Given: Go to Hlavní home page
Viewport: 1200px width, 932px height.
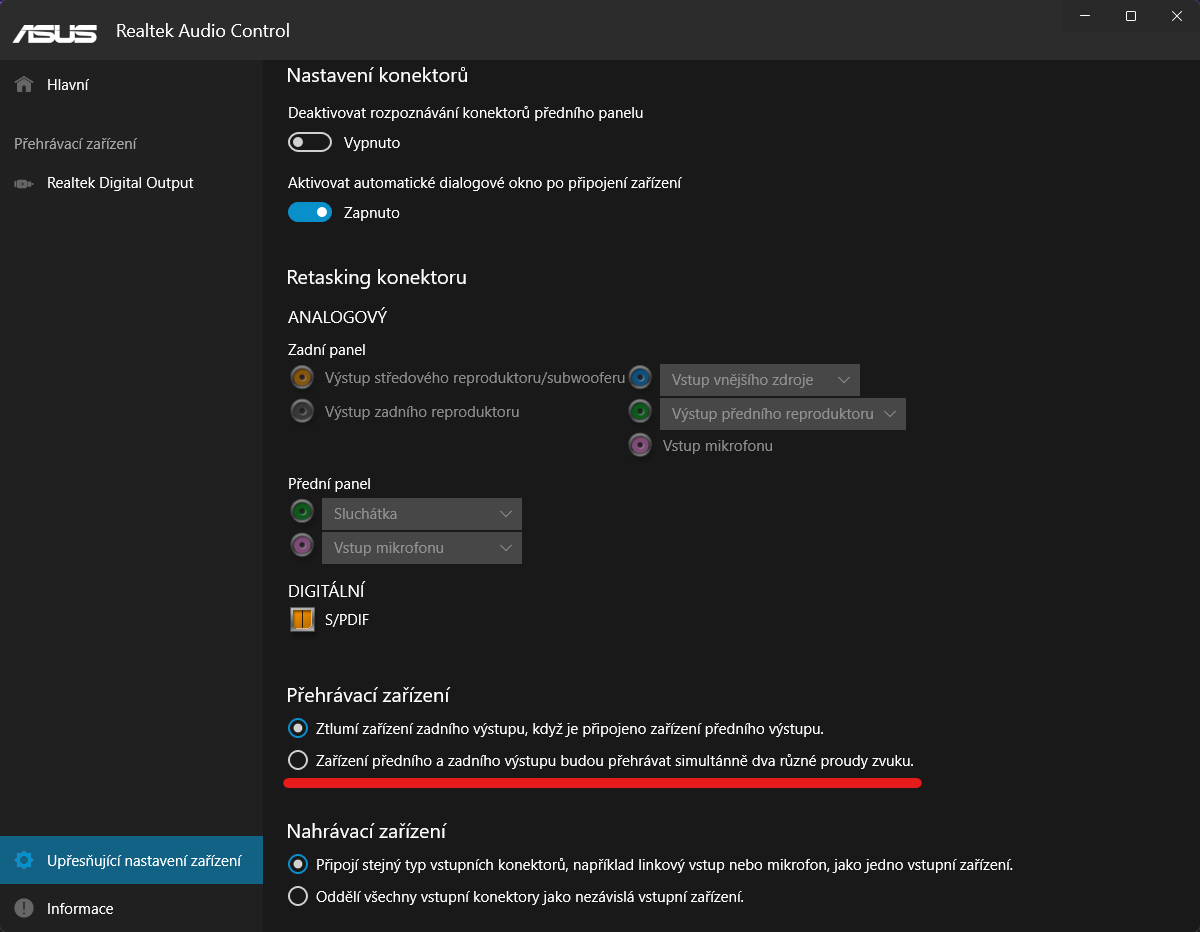Looking at the screenshot, I should pos(67,85).
